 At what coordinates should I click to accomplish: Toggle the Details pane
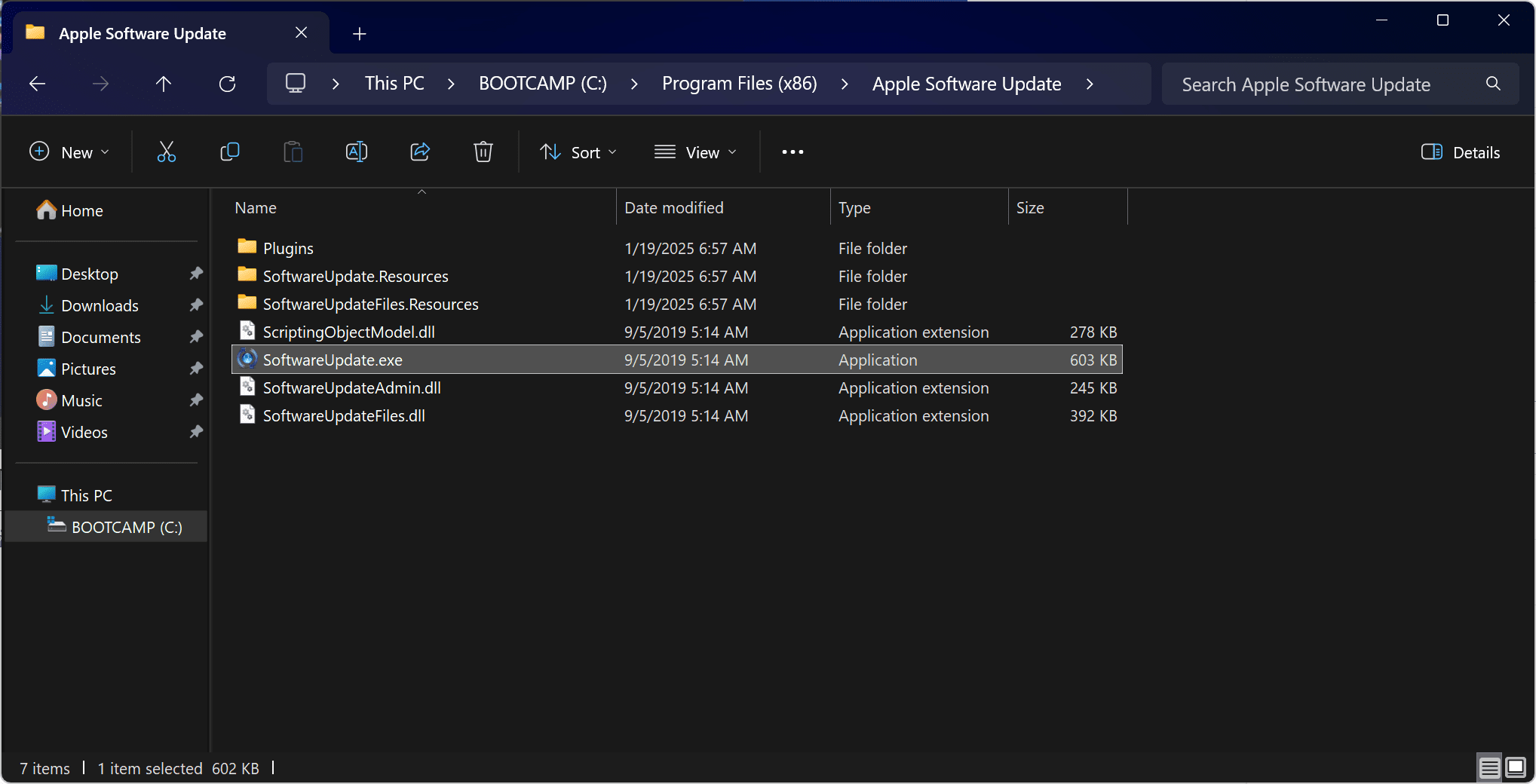coord(1461,152)
